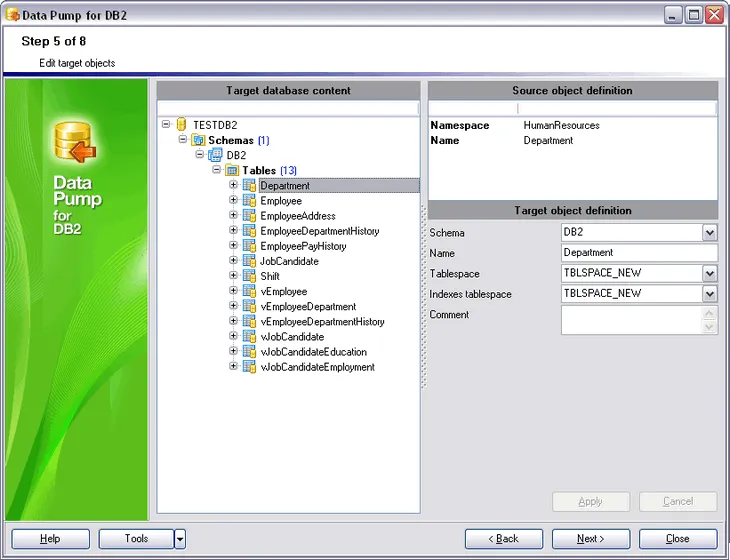
Task: Select the EmployeeAddress tree row
Action: (x=298, y=216)
